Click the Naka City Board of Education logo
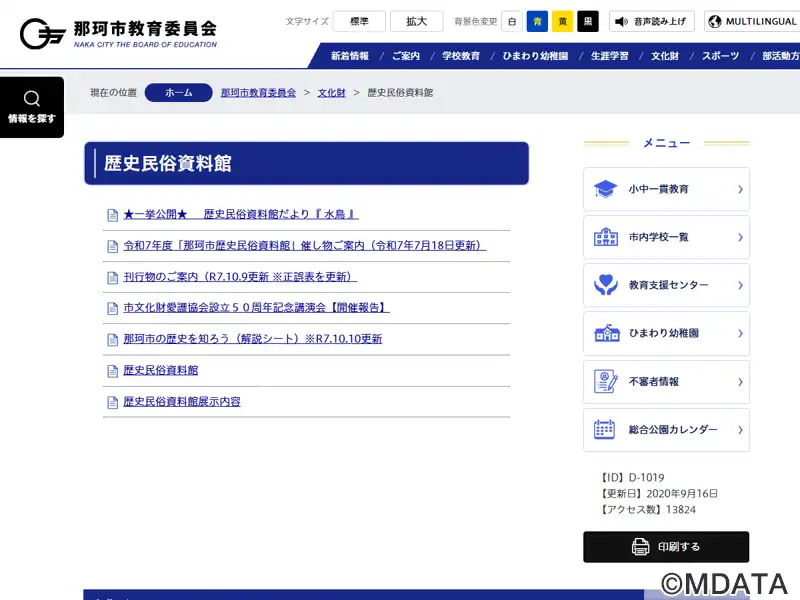Image resolution: width=800 pixels, height=600 pixels. 118,33
